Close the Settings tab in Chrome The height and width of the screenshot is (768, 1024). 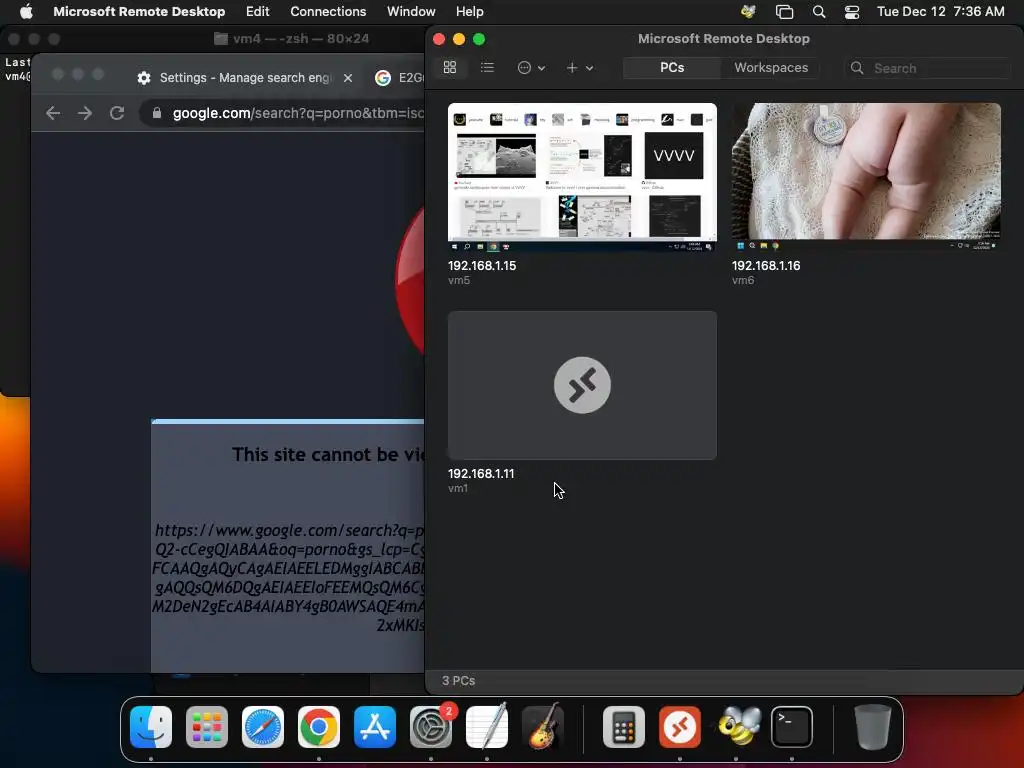point(348,78)
